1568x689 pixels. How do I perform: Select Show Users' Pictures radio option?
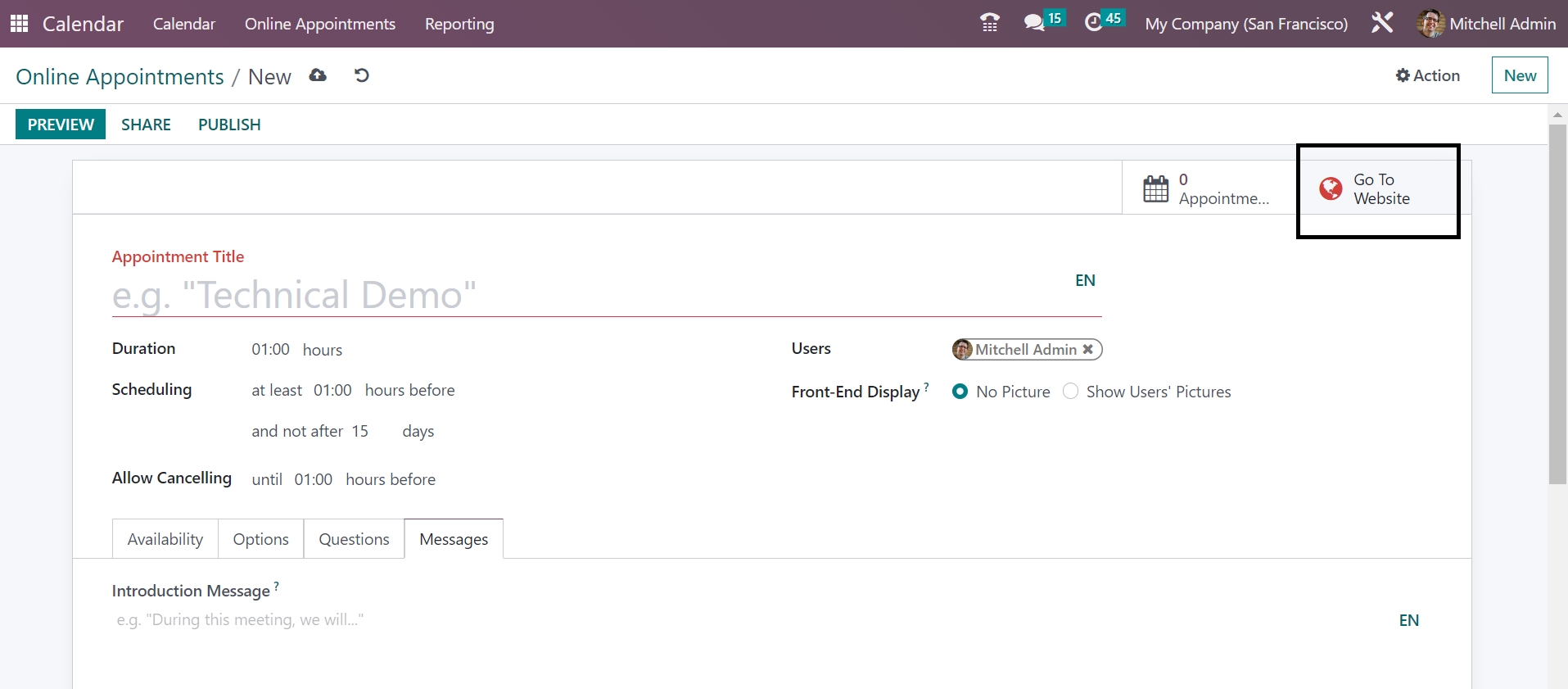tap(1070, 392)
